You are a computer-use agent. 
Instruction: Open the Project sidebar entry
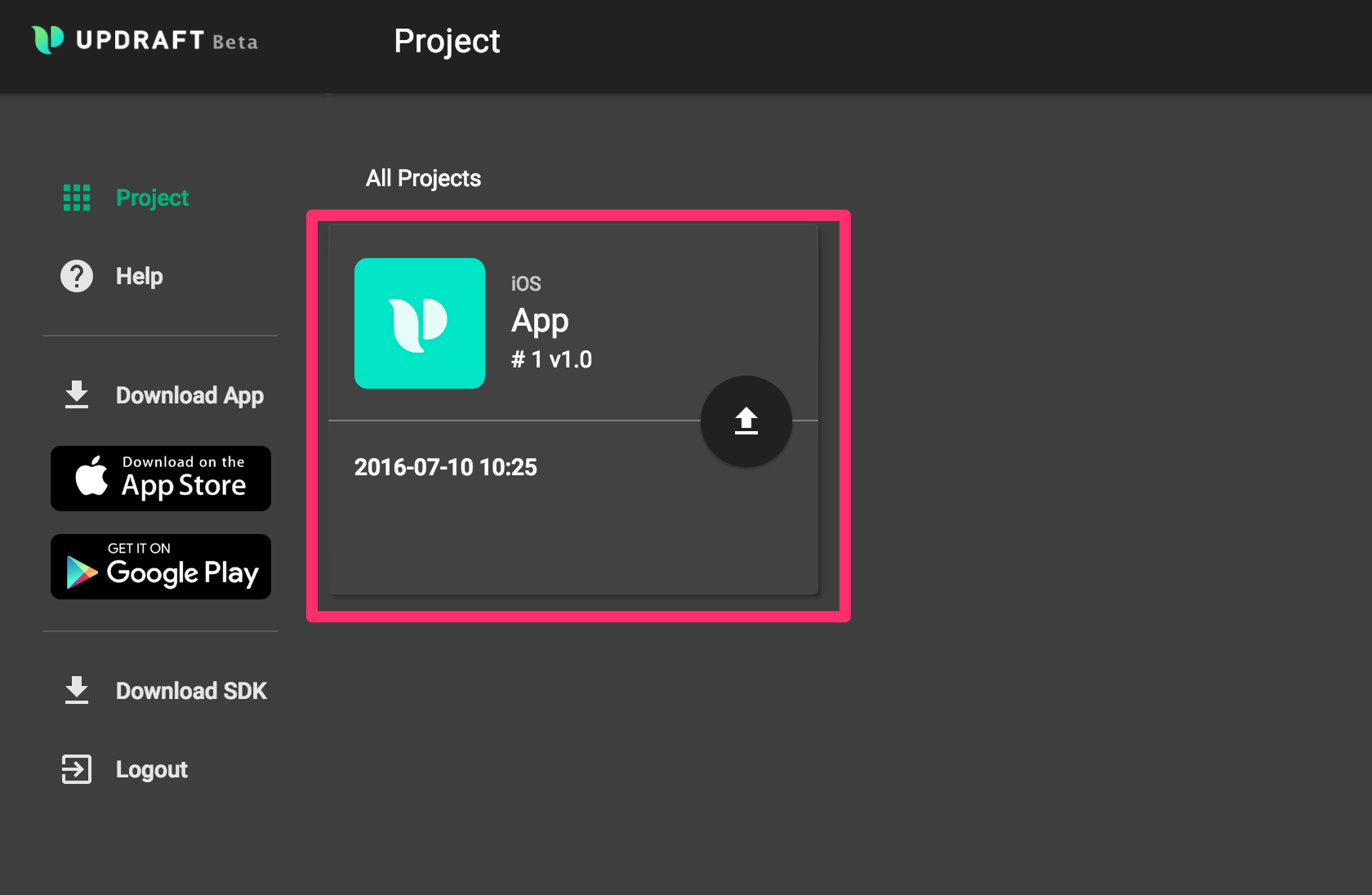(x=152, y=197)
